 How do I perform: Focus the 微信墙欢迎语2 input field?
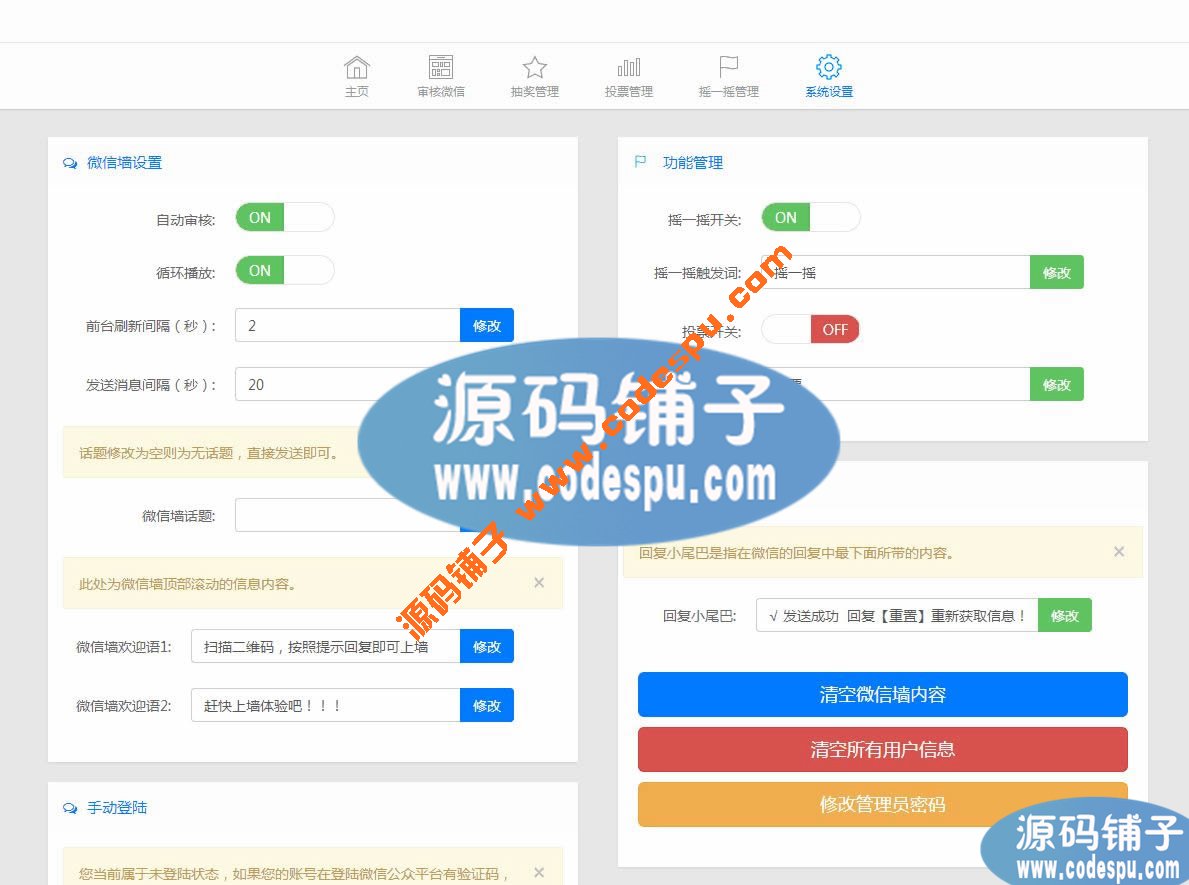tap(325, 705)
